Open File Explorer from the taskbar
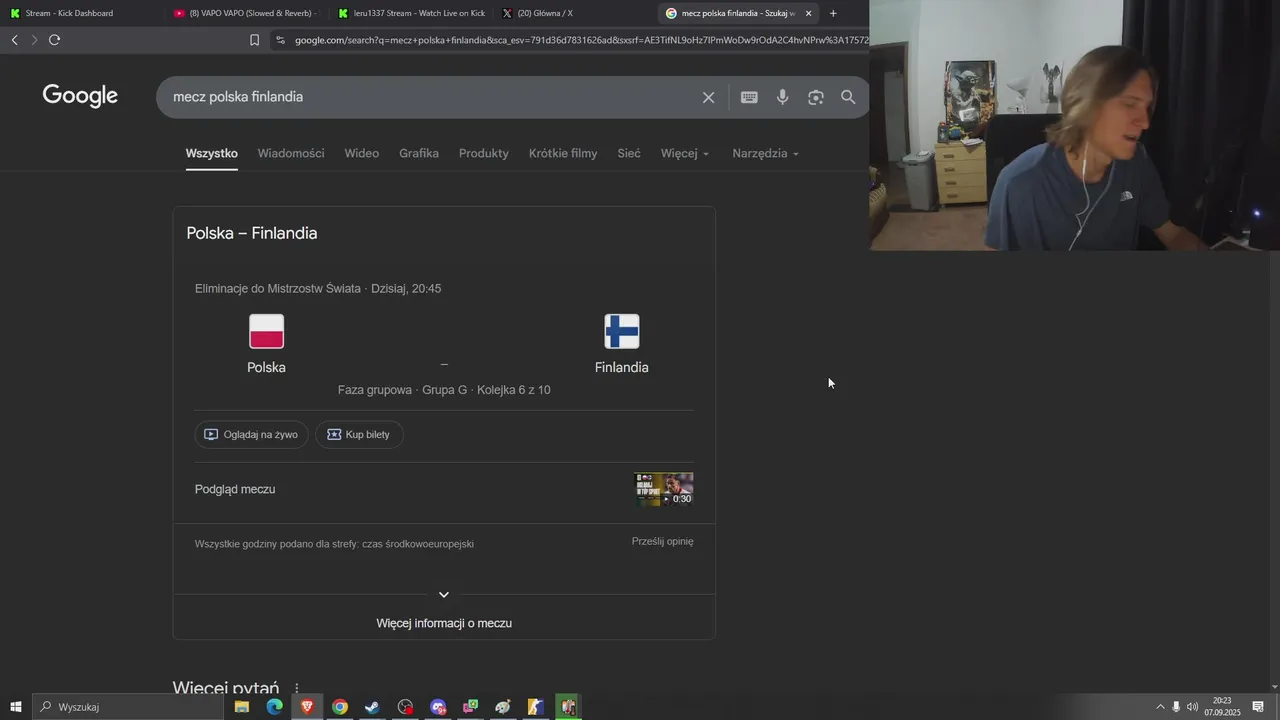The image size is (1280, 720). 242,707
